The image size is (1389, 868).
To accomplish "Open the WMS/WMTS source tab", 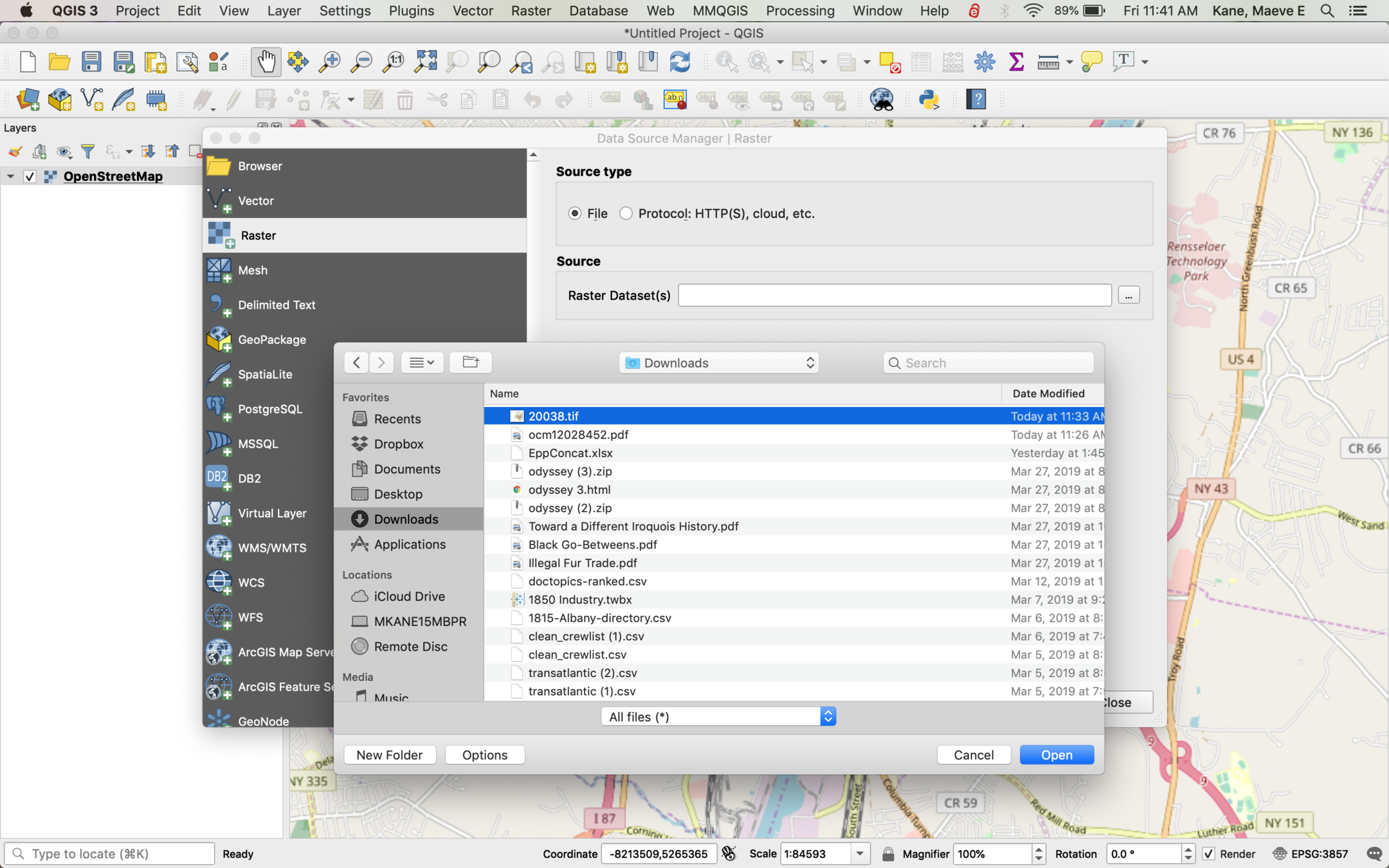I will 271,548.
